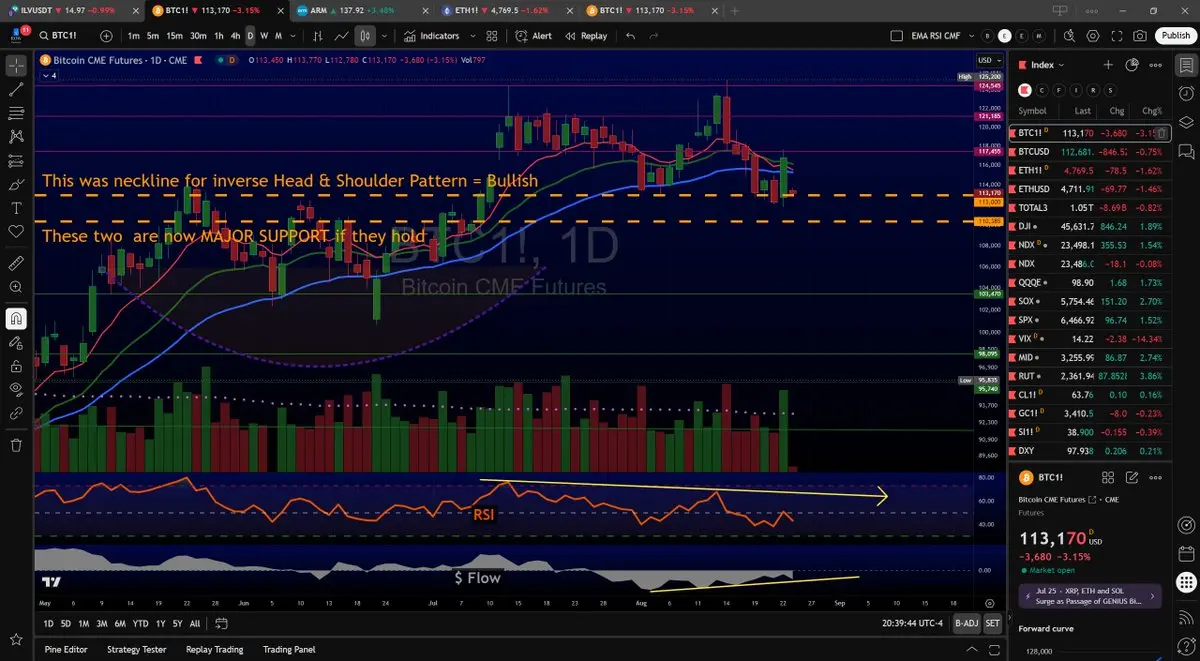Open the advanced view pie icon in watchlist
The image size is (1200, 661).
pyautogui.click(x=1132, y=65)
